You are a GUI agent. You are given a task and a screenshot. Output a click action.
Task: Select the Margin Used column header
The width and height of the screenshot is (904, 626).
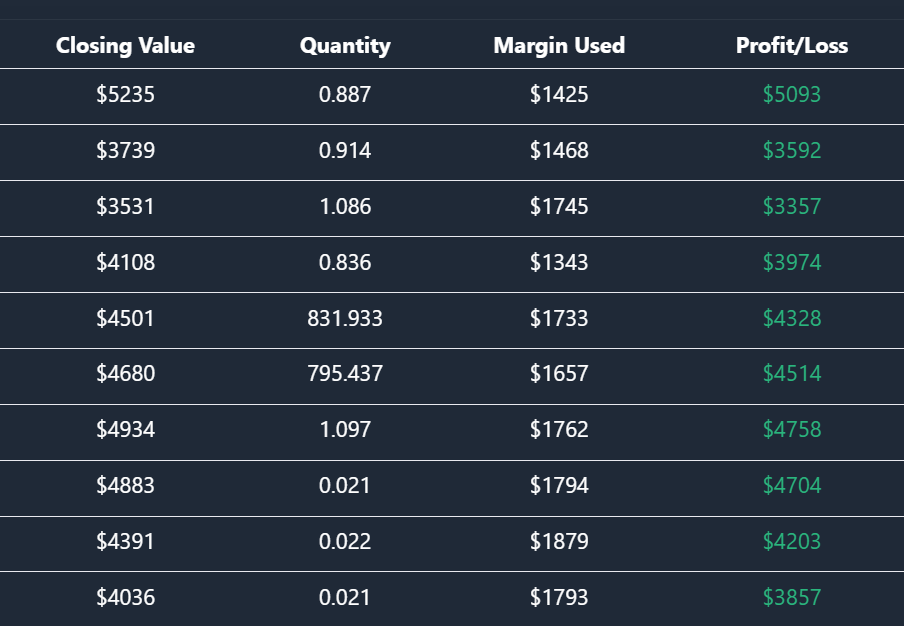559,45
